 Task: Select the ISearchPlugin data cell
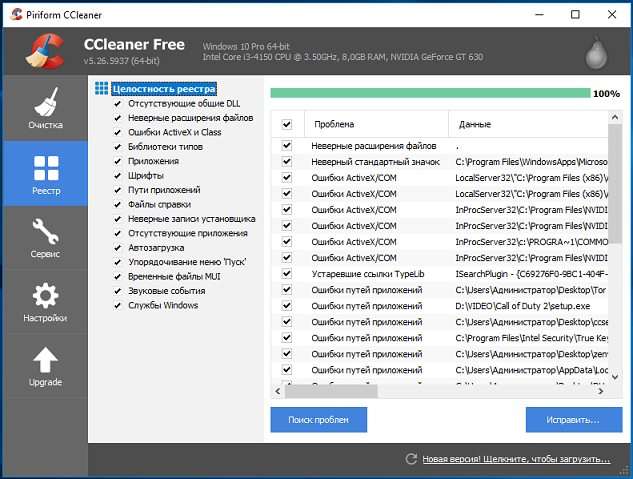[x=531, y=274]
